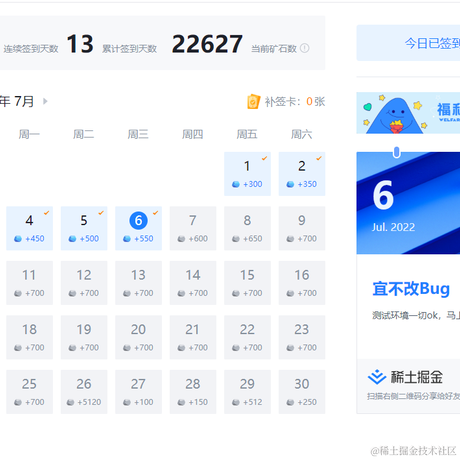The height and width of the screenshot is (460, 460).
Task: Click the 13 consecutive days number
Action: (x=80, y=44)
